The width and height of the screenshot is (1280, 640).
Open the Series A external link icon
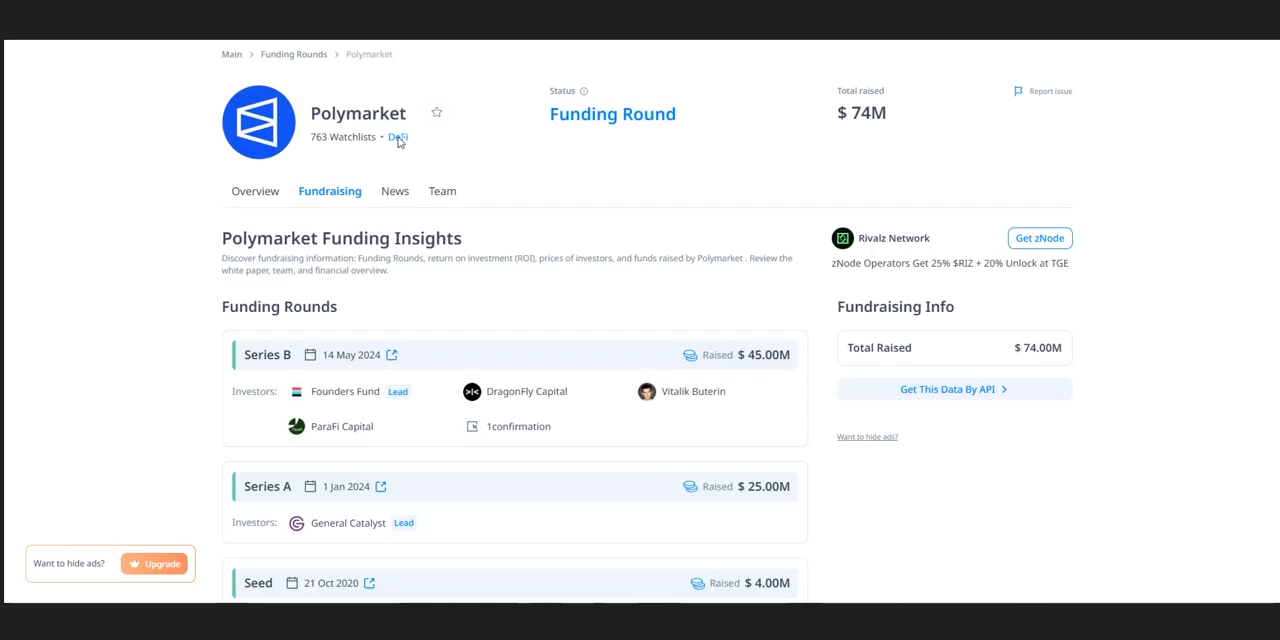click(381, 487)
